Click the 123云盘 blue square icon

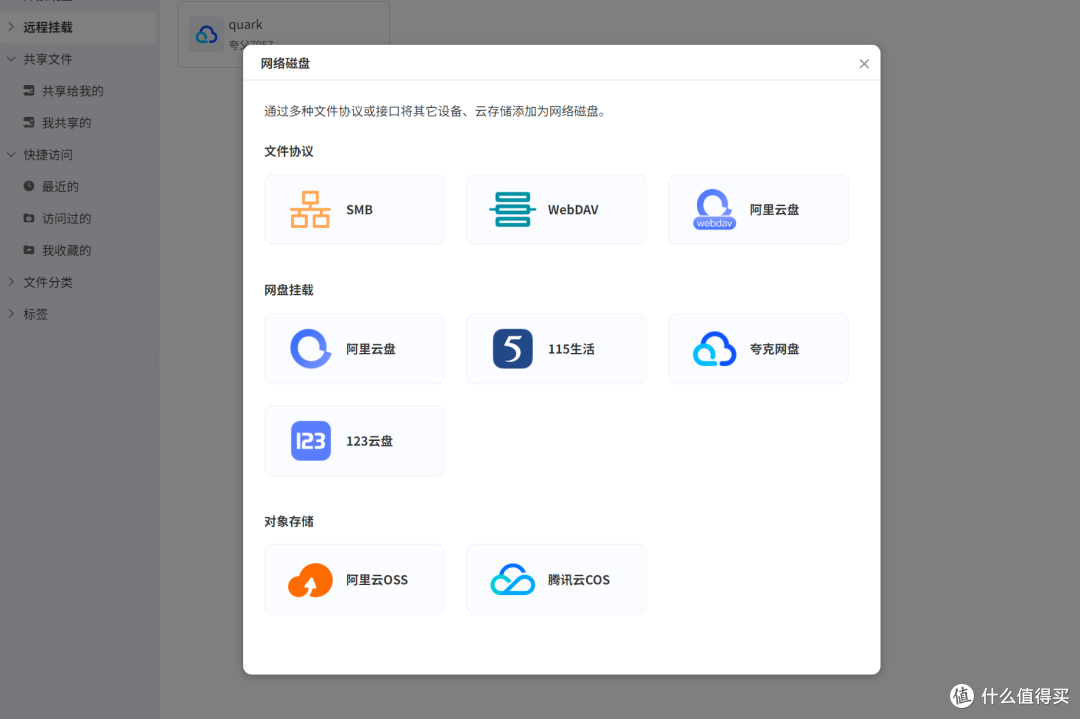click(311, 441)
